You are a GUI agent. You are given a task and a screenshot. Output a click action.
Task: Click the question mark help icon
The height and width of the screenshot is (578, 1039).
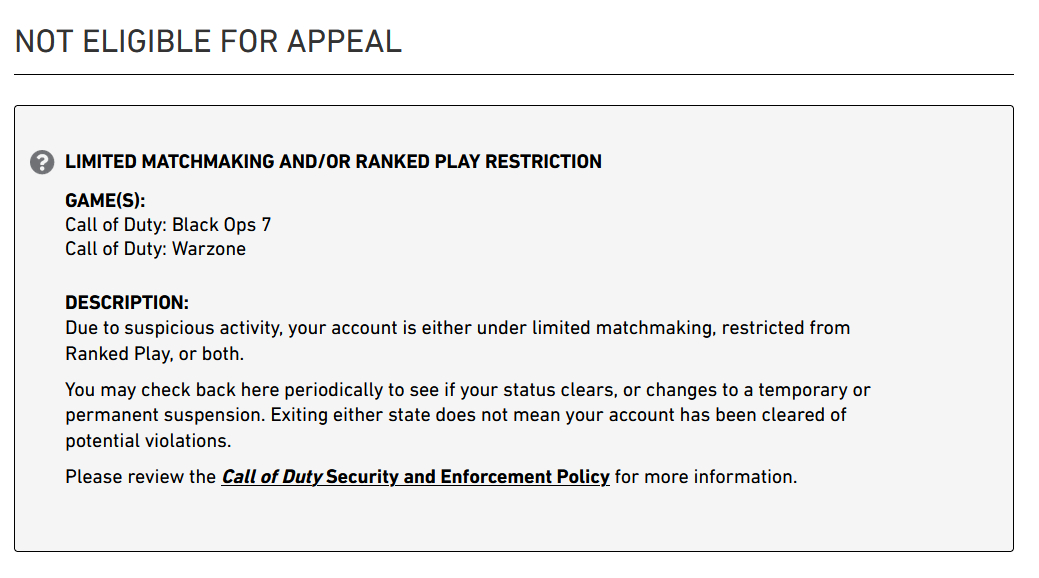pyautogui.click(x=42, y=162)
